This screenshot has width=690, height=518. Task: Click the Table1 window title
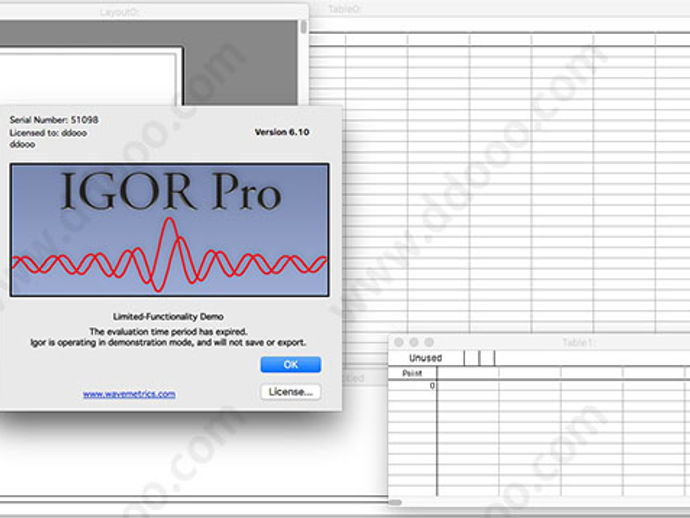pos(577,342)
